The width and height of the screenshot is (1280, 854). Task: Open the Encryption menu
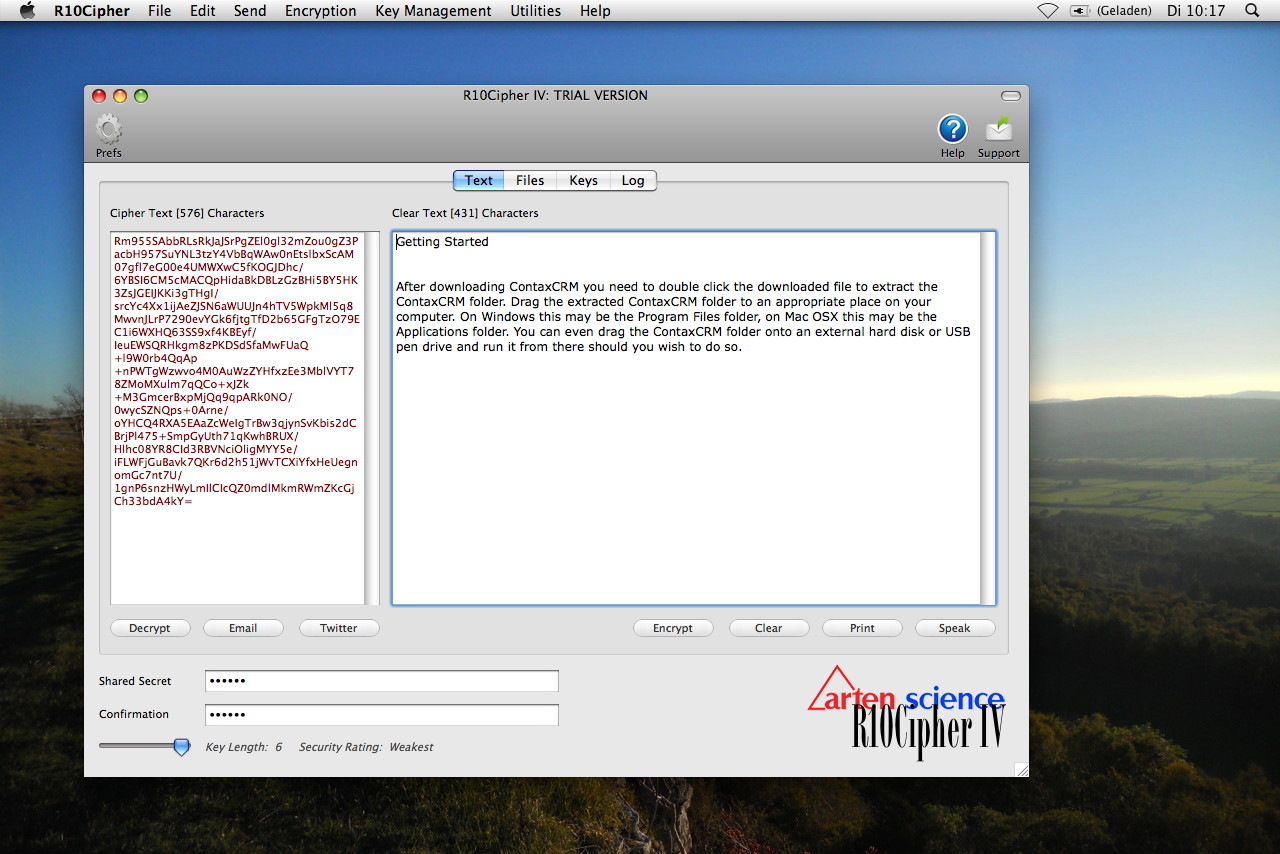click(x=321, y=11)
